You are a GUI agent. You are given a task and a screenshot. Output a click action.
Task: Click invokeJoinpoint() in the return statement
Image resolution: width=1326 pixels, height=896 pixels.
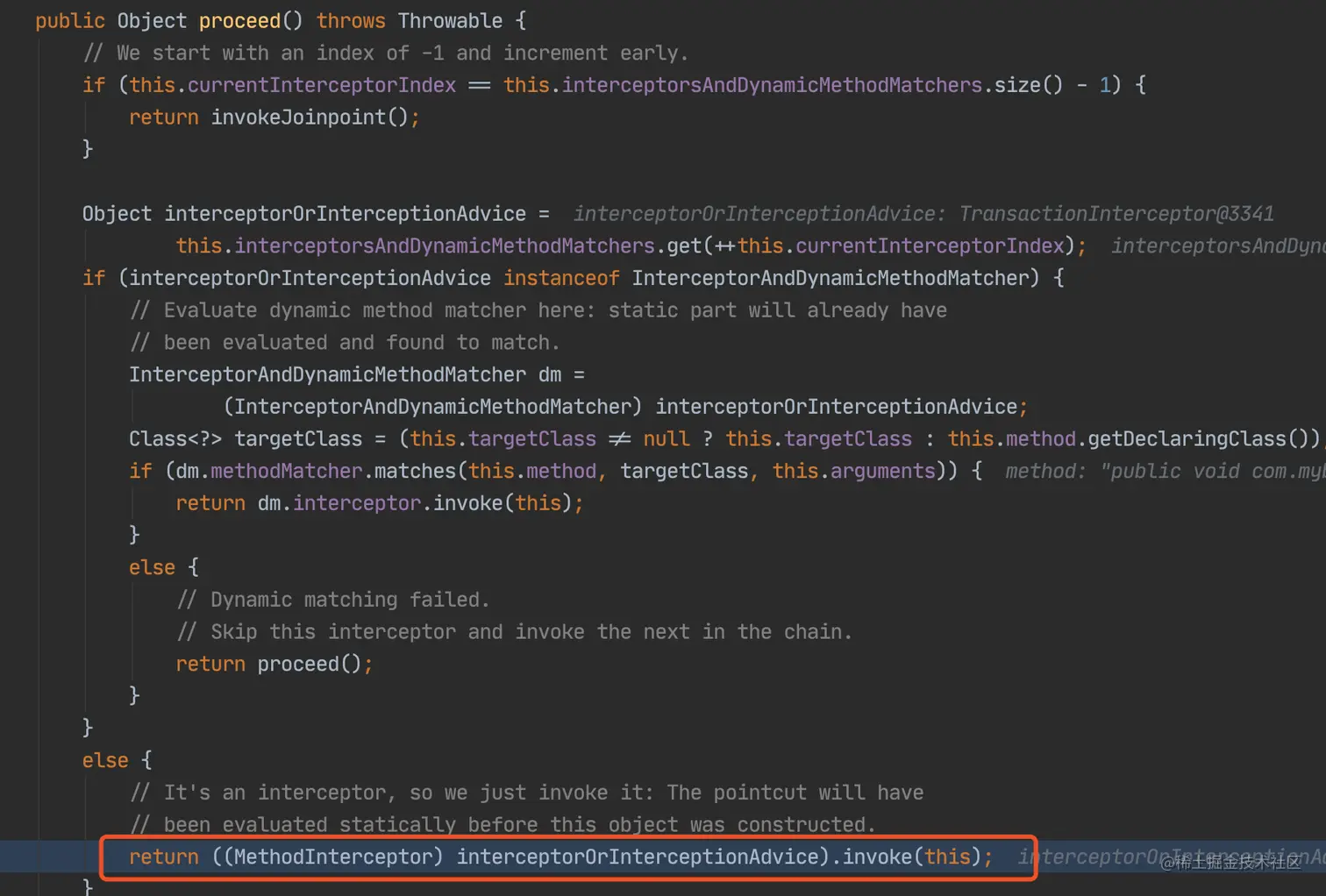click(x=310, y=117)
